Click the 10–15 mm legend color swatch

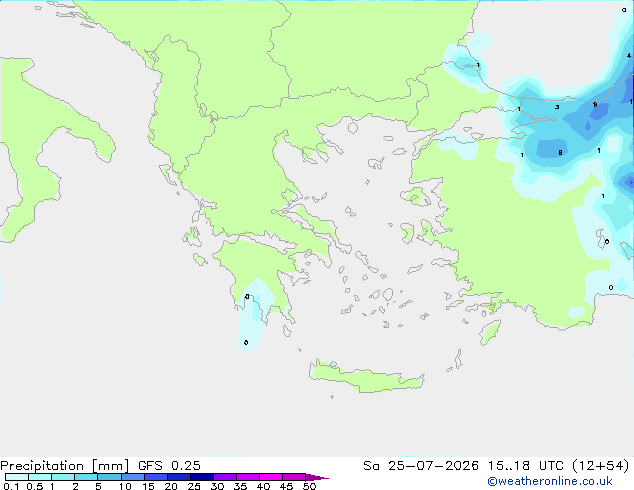[x=132, y=477]
